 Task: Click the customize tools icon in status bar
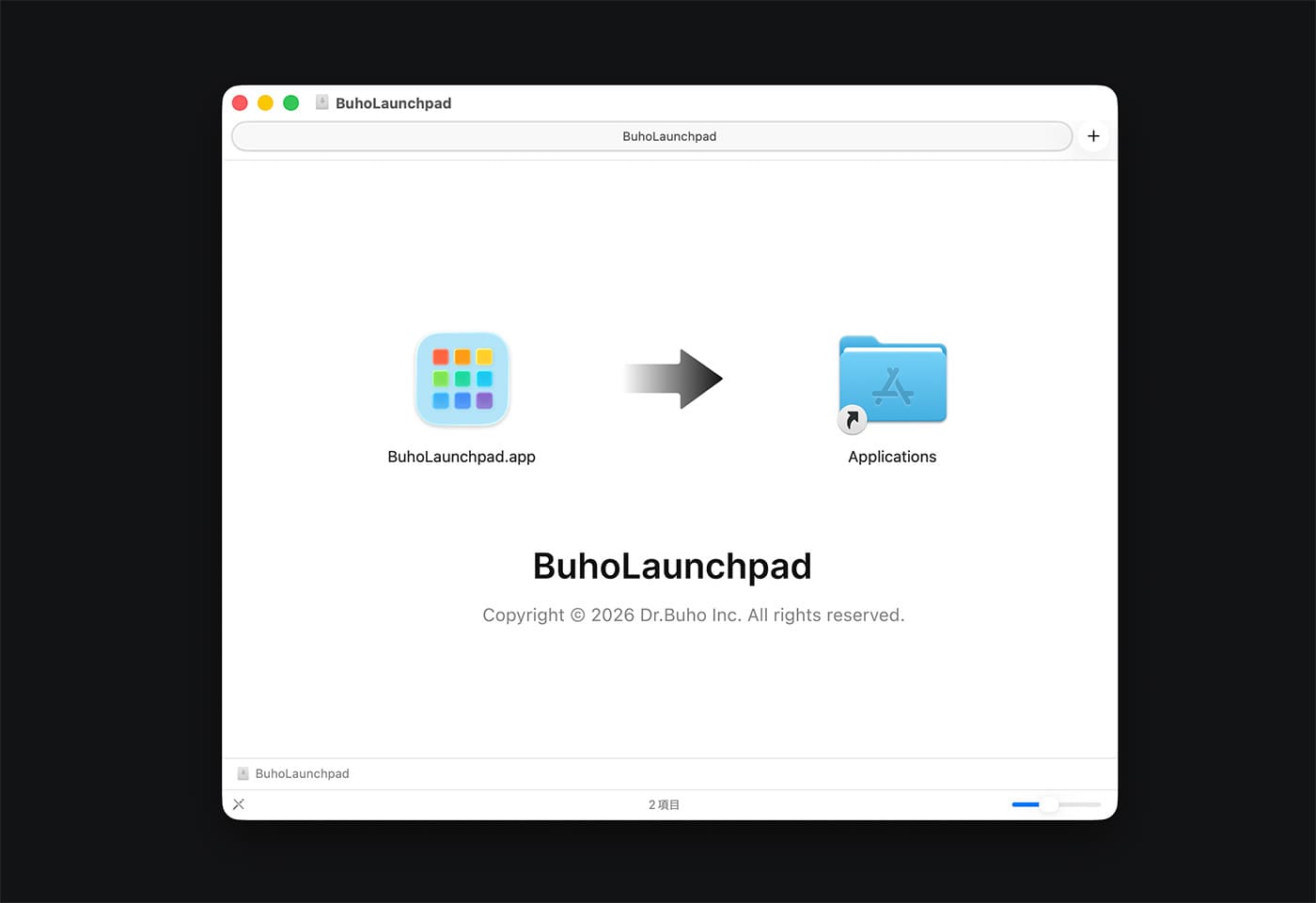pyautogui.click(x=239, y=804)
